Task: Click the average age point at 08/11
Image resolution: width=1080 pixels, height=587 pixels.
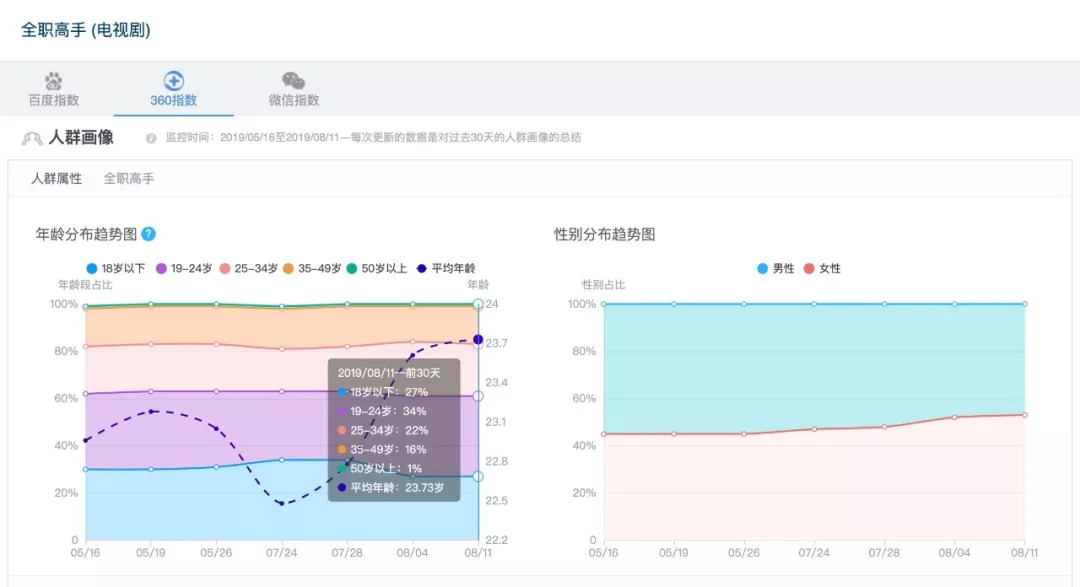Action: pos(478,340)
